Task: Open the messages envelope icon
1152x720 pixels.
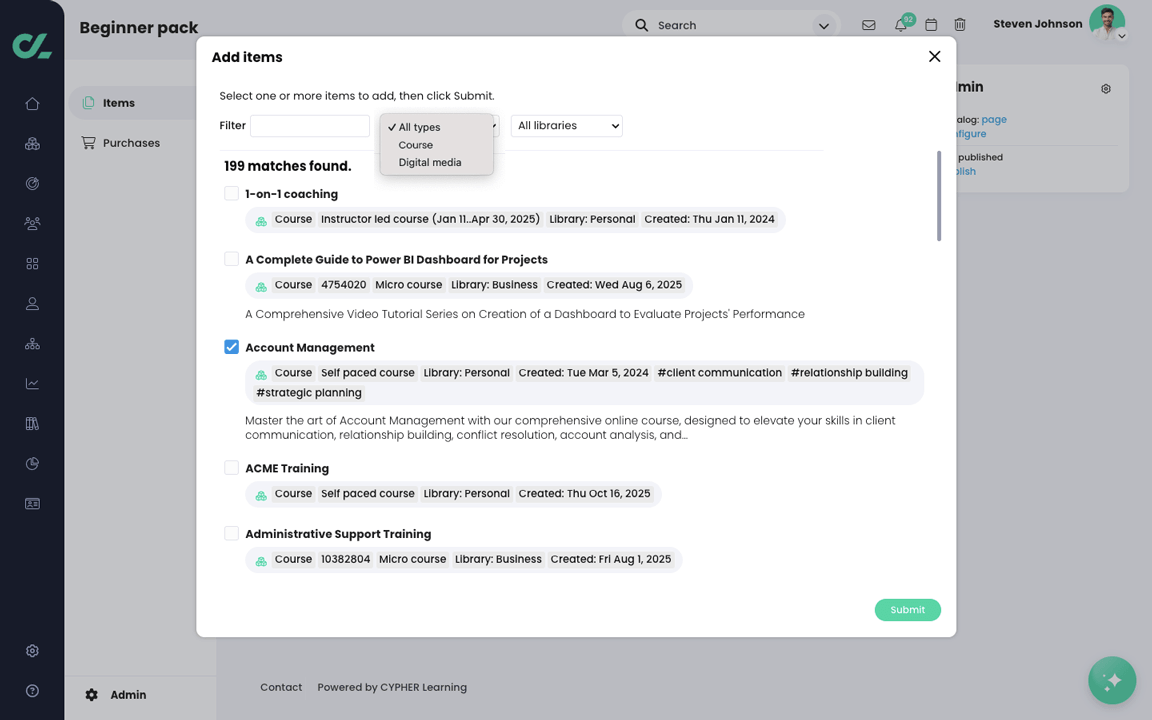Action: pyautogui.click(x=868, y=25)
